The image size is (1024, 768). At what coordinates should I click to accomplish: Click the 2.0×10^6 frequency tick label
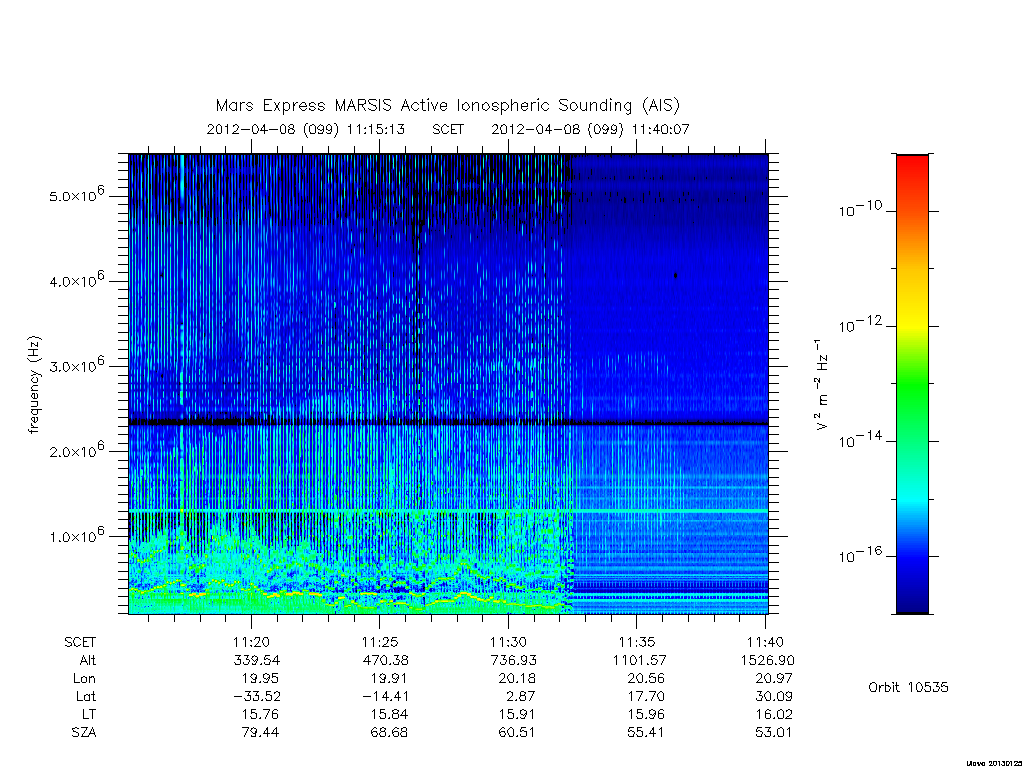pos(77,450)
